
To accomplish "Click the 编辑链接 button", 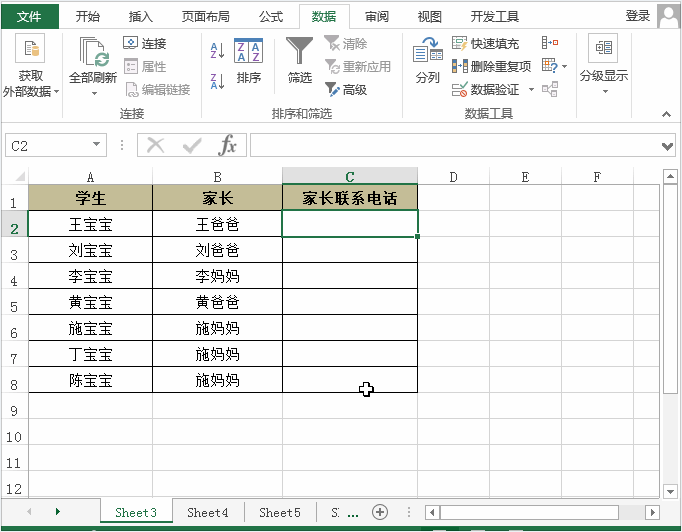I will click(x=158, y=90).
